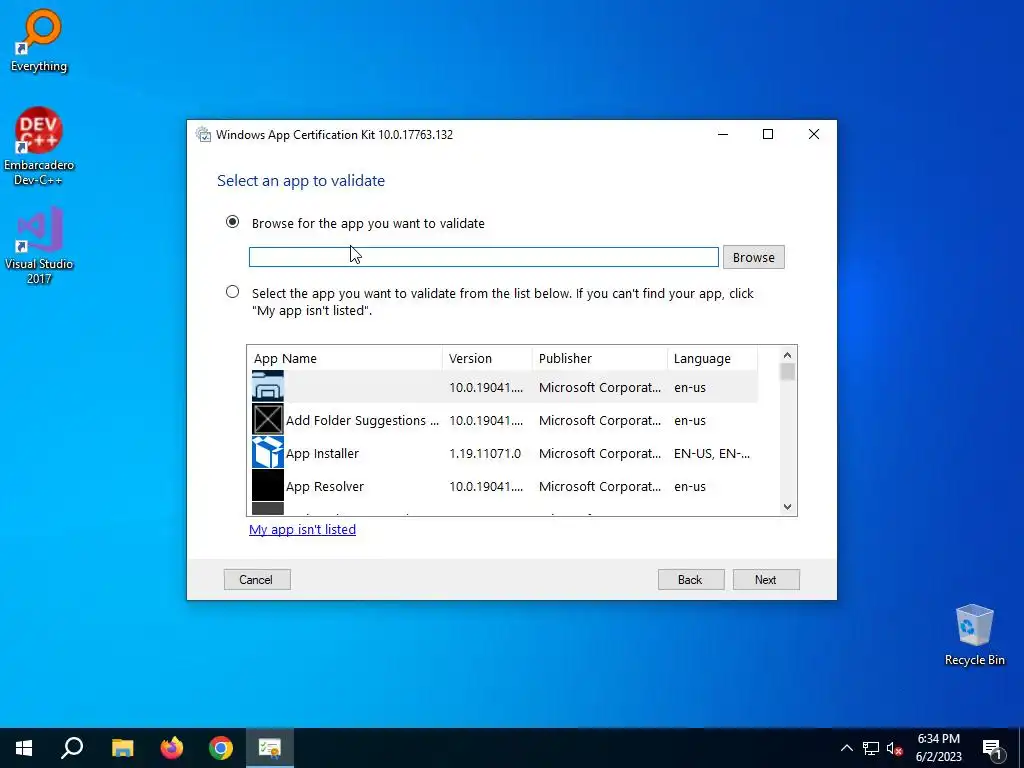
Task: Click the muted volume tray icon
Action: click(894, 748)
